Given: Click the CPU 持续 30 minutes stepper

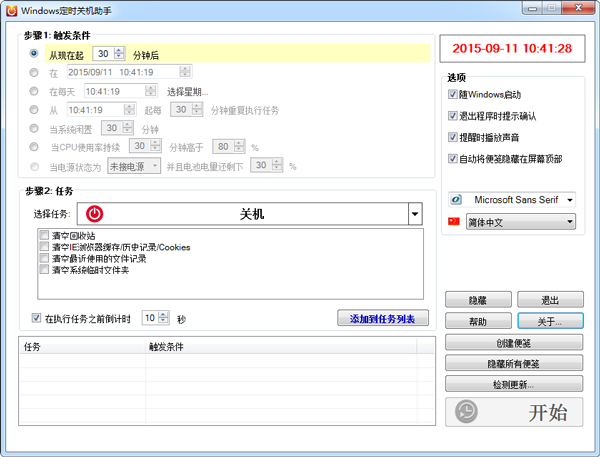Looking at the screenshot, I should tap(155, 145).
